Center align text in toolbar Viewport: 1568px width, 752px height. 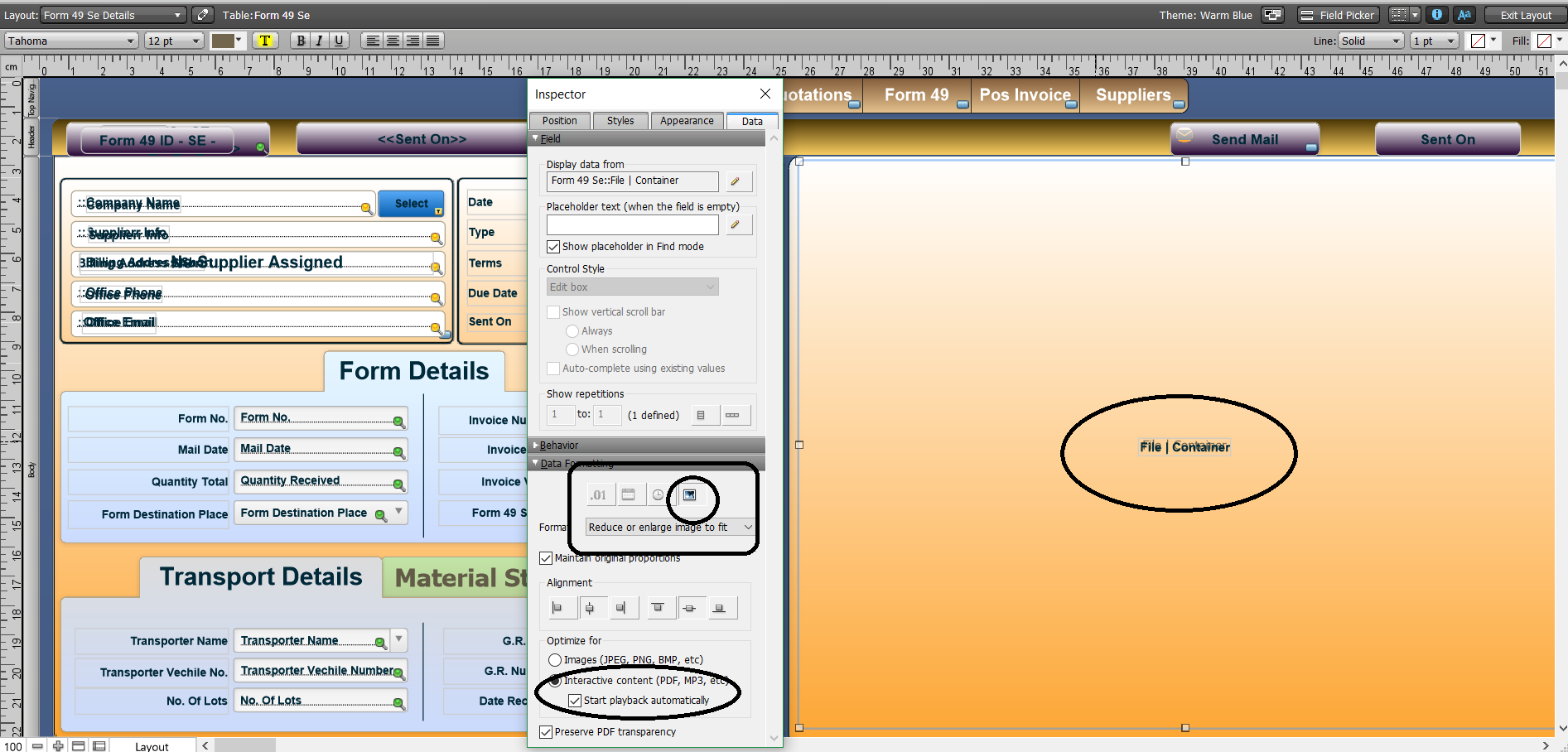coord(393,41)
